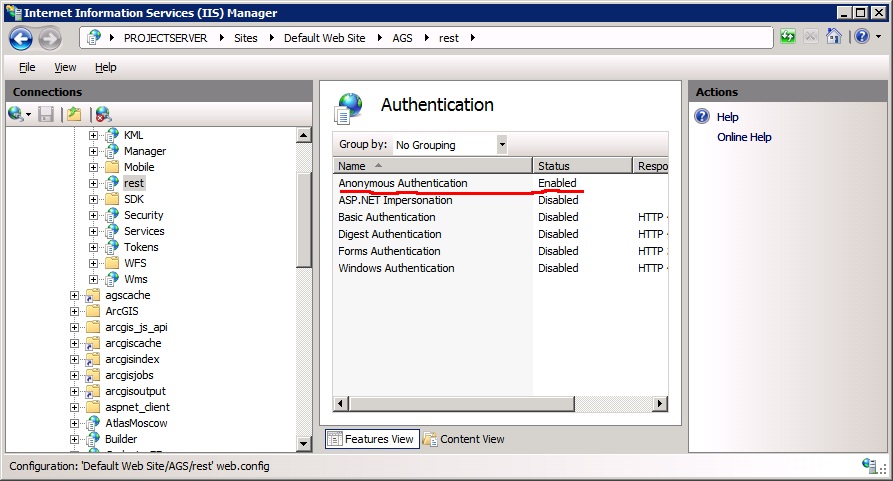Click the Tokens application icon
The height and width of the screenshot is (481, 893).
[x=112, y=247]
